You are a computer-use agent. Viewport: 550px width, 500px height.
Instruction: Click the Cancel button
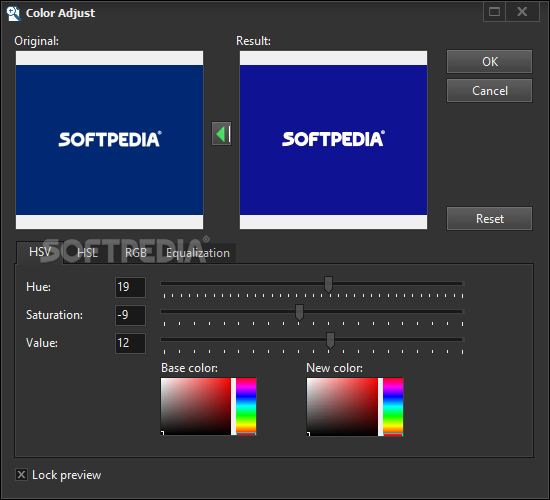489,91
